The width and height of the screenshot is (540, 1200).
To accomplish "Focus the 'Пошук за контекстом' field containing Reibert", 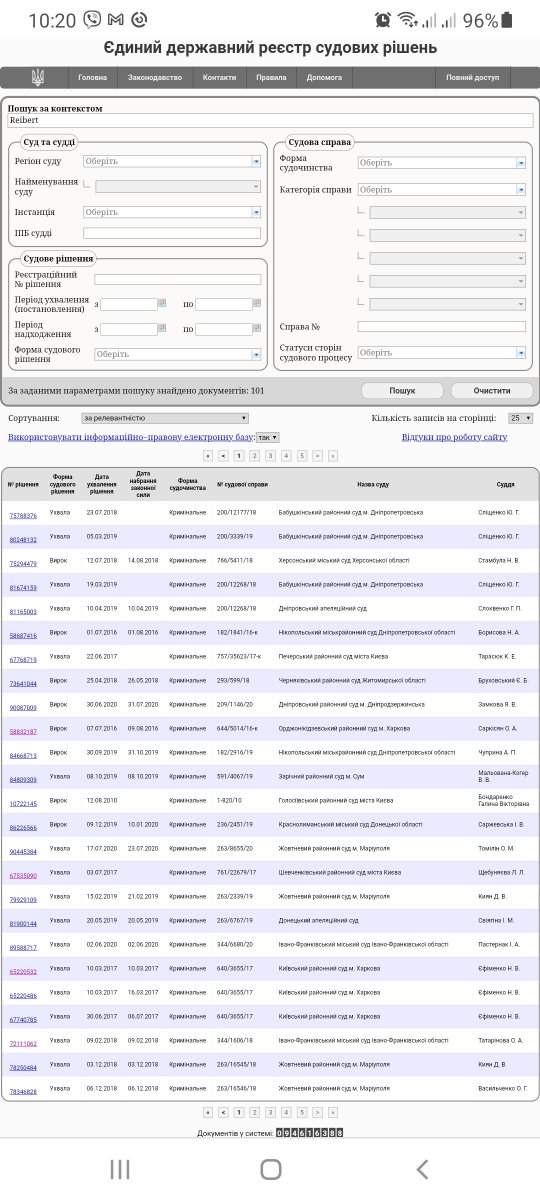I will click(x=270, y=120).
